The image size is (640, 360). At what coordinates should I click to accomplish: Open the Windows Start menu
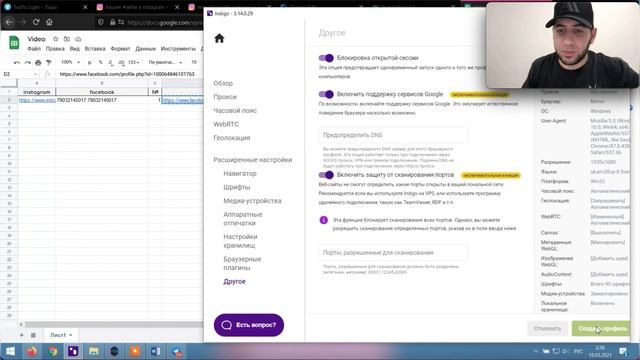(x=10, y=351)
